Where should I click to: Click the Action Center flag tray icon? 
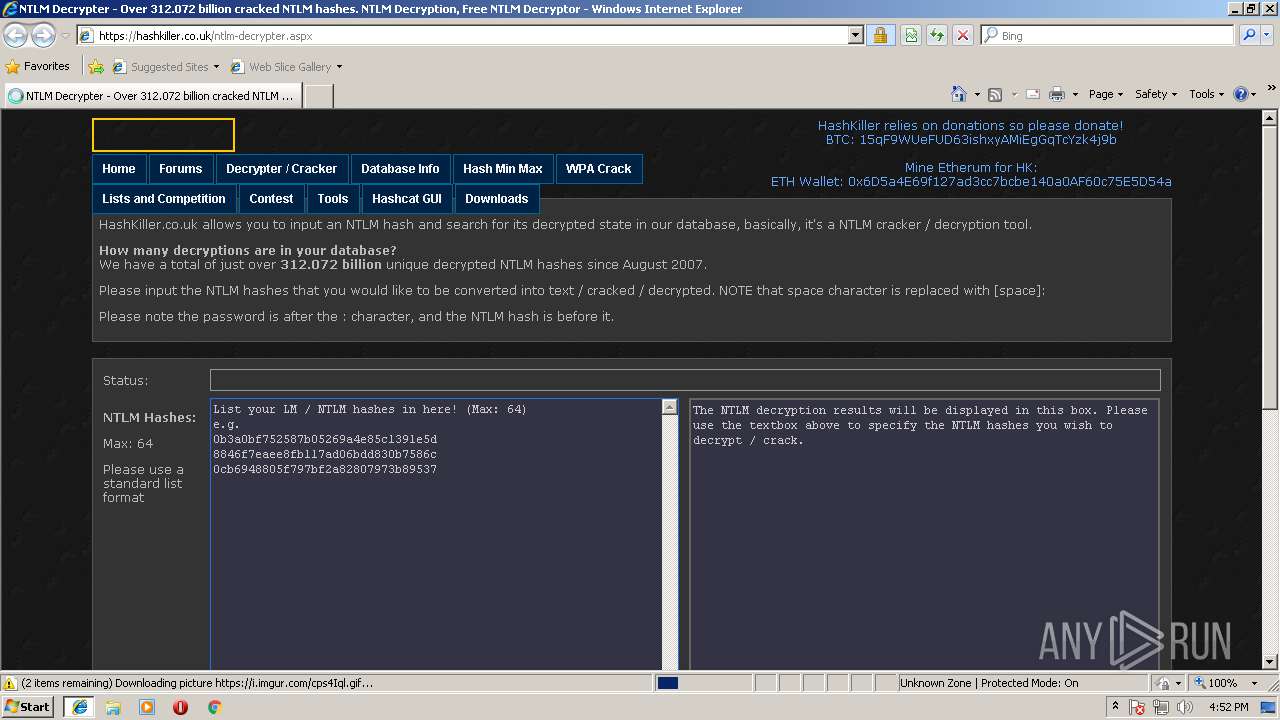tap(1138, 707)
